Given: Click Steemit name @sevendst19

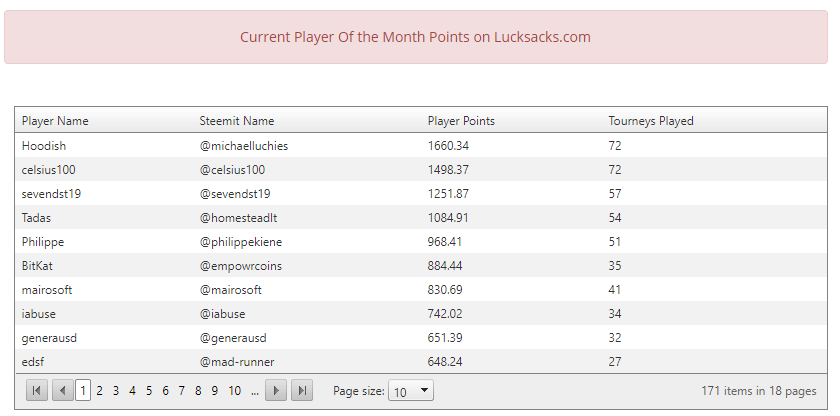Looking at the screenshot, I should point(235,194).
